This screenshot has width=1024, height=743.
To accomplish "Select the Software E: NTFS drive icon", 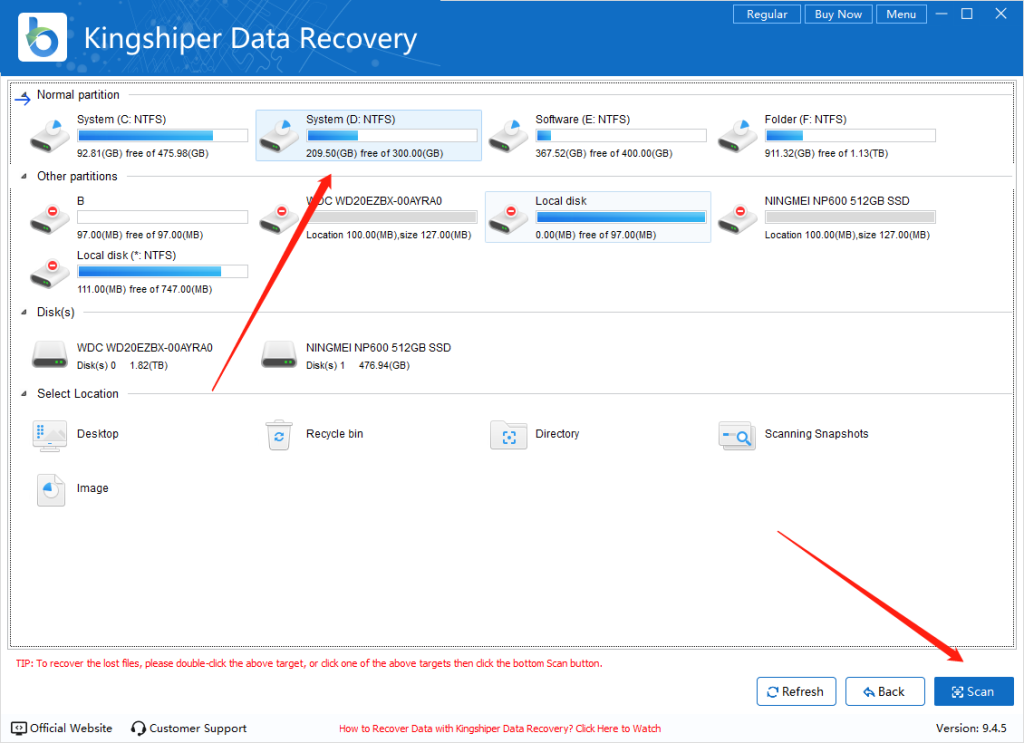I will [508, 136].
